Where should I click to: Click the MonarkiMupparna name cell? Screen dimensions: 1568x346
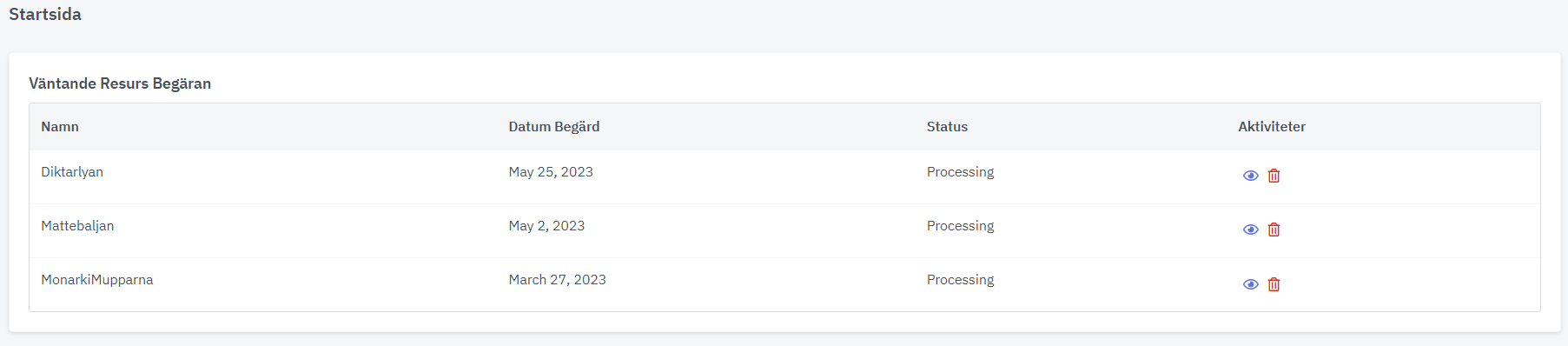point(97,280)
